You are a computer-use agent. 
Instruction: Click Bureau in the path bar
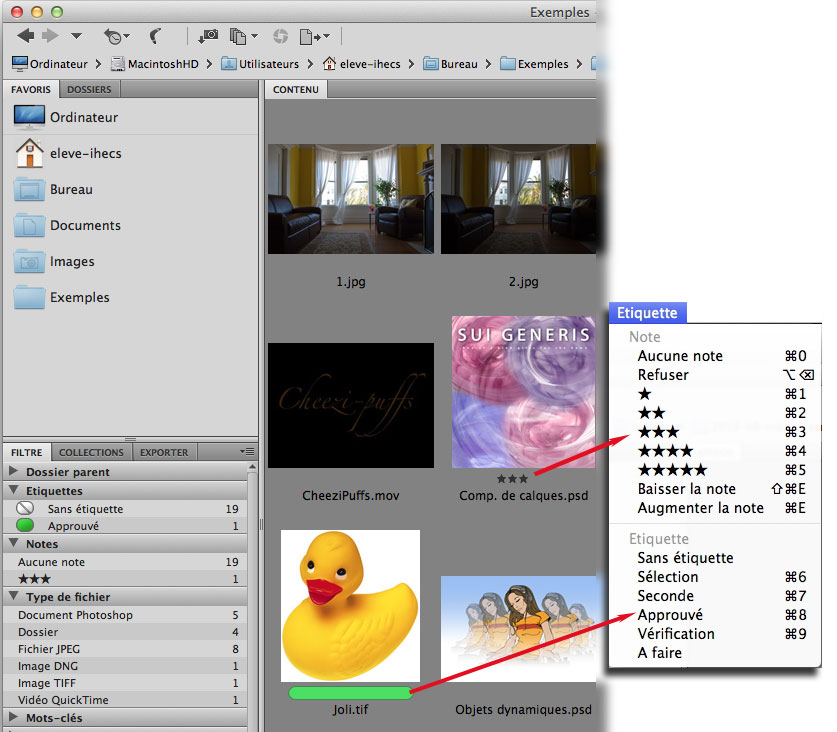click(x=450, y=64)
